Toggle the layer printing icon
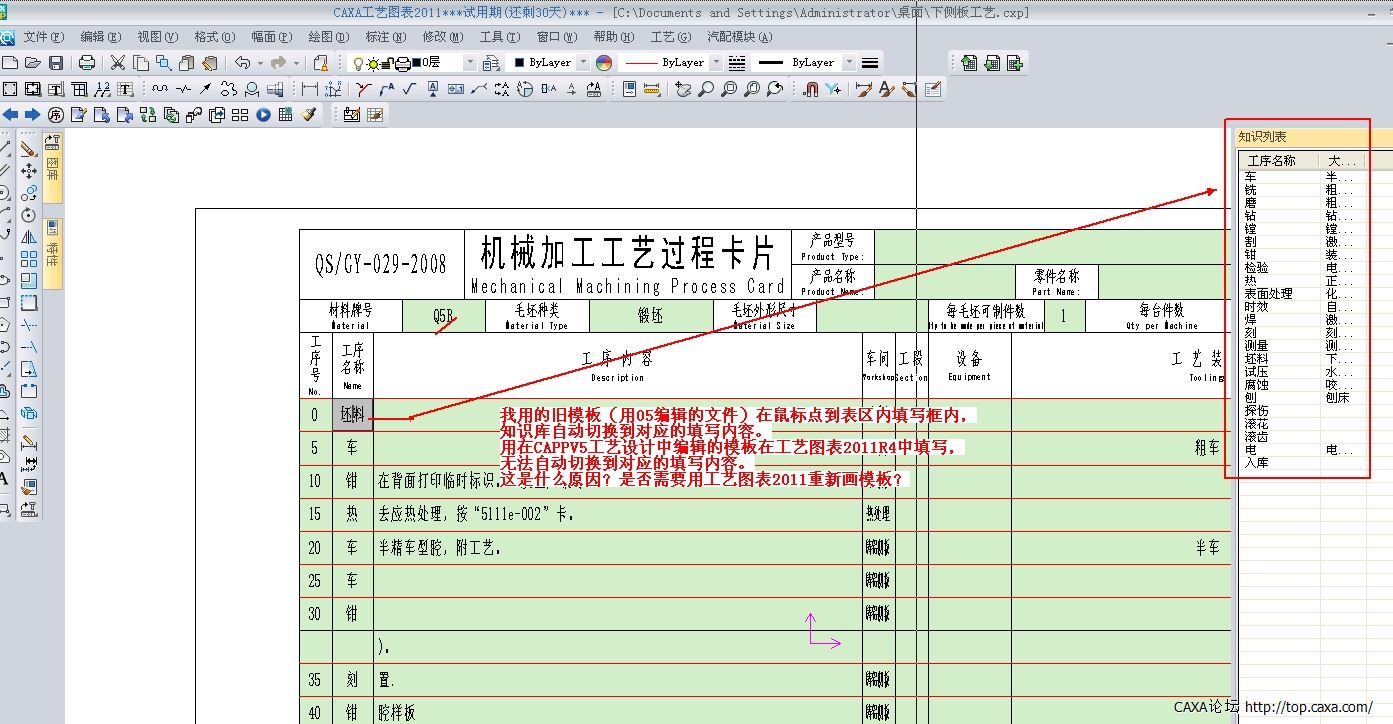 tap(400, 61)
